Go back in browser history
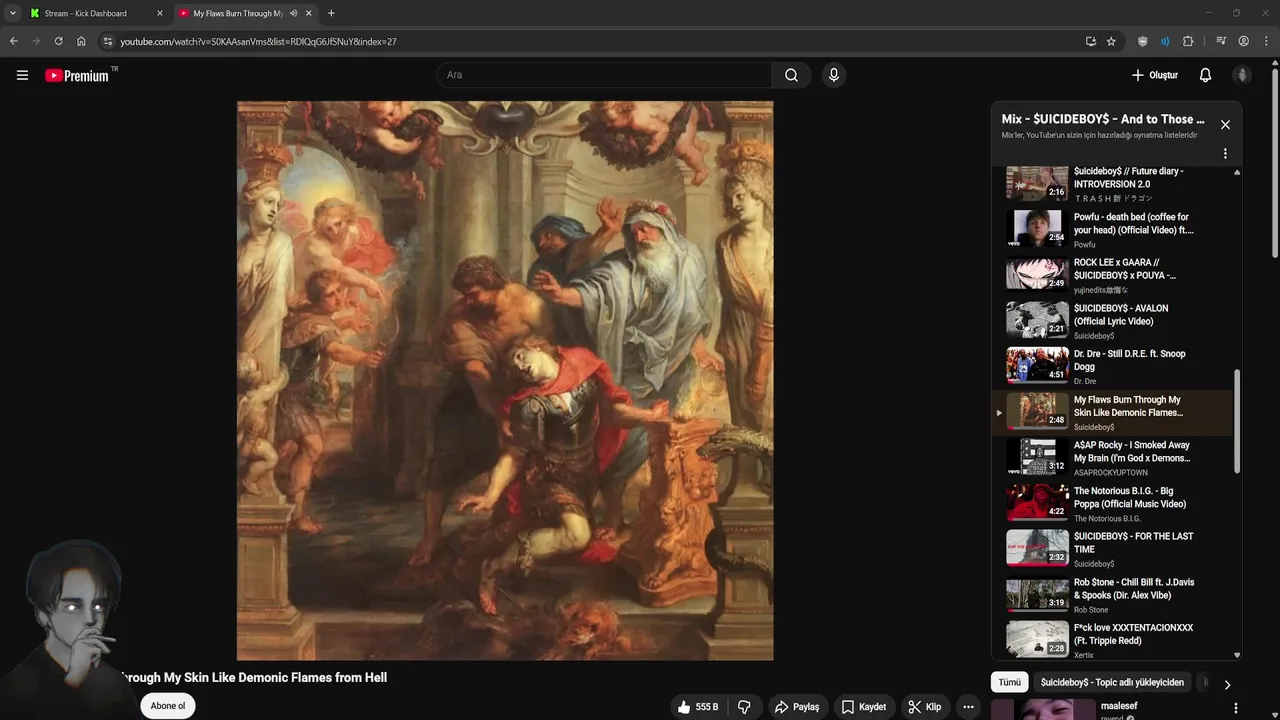The height and width of the screenshot is (720, 1280). click(x=13, y=41)
